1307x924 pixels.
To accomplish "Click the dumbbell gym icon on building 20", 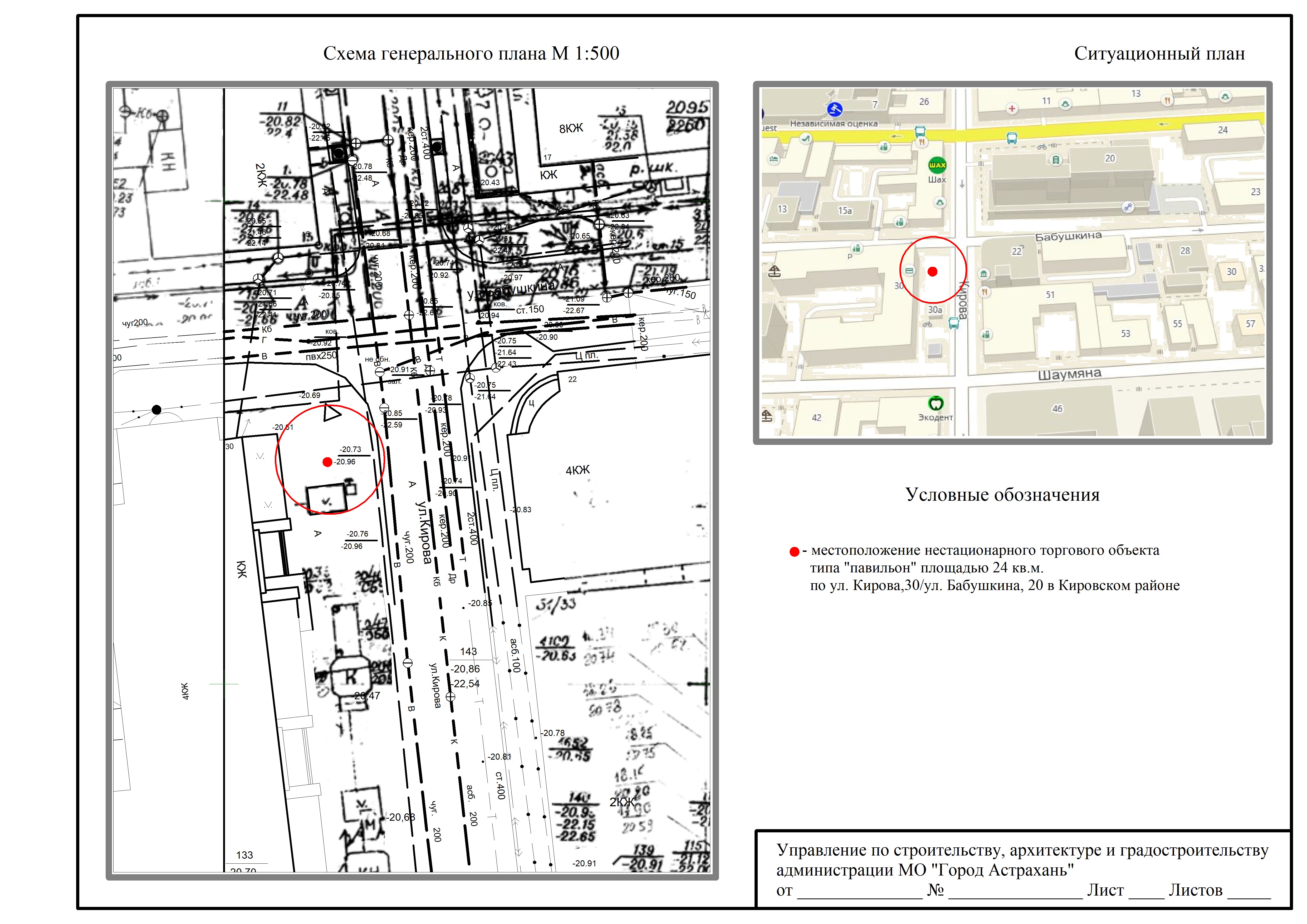I will tap(1127, 208).
